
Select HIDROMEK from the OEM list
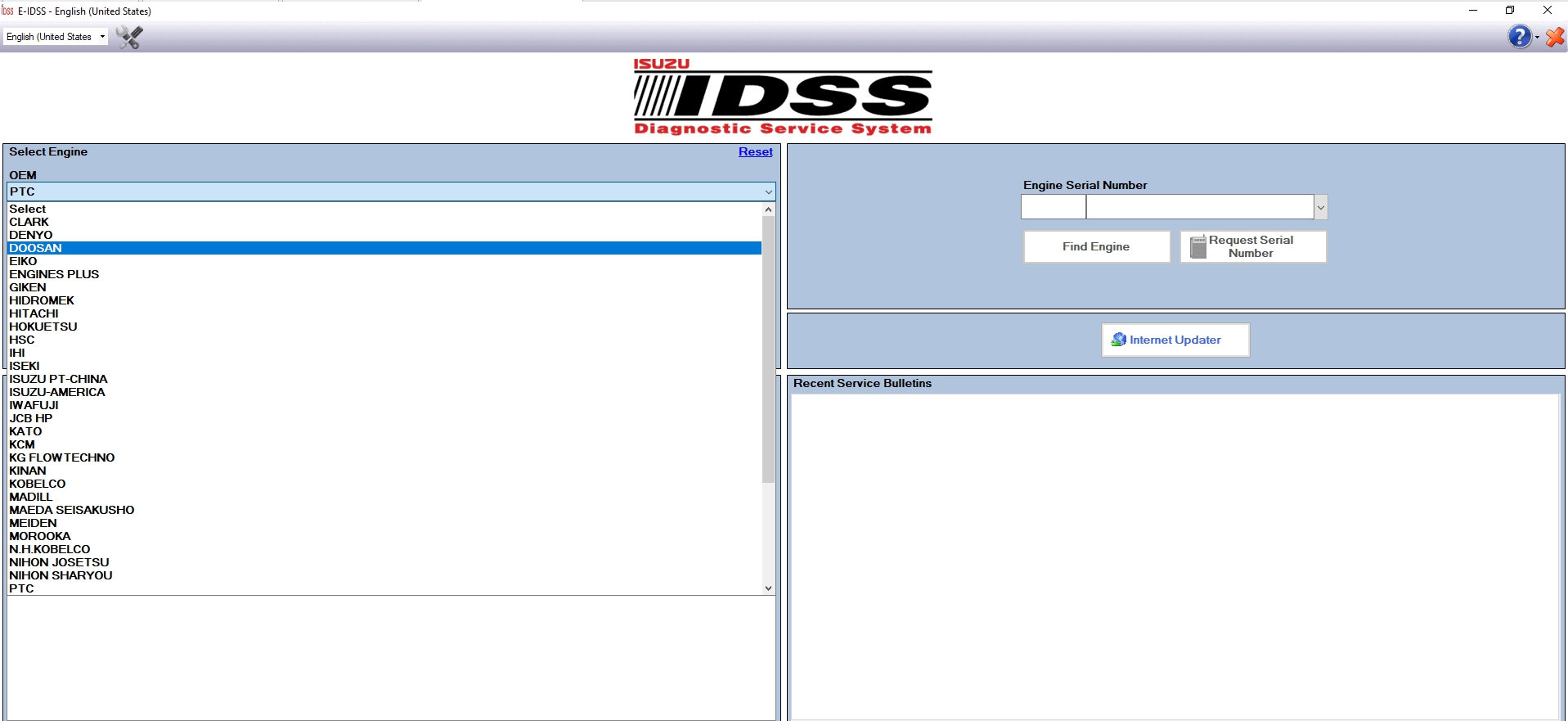(x=384, y=300)
